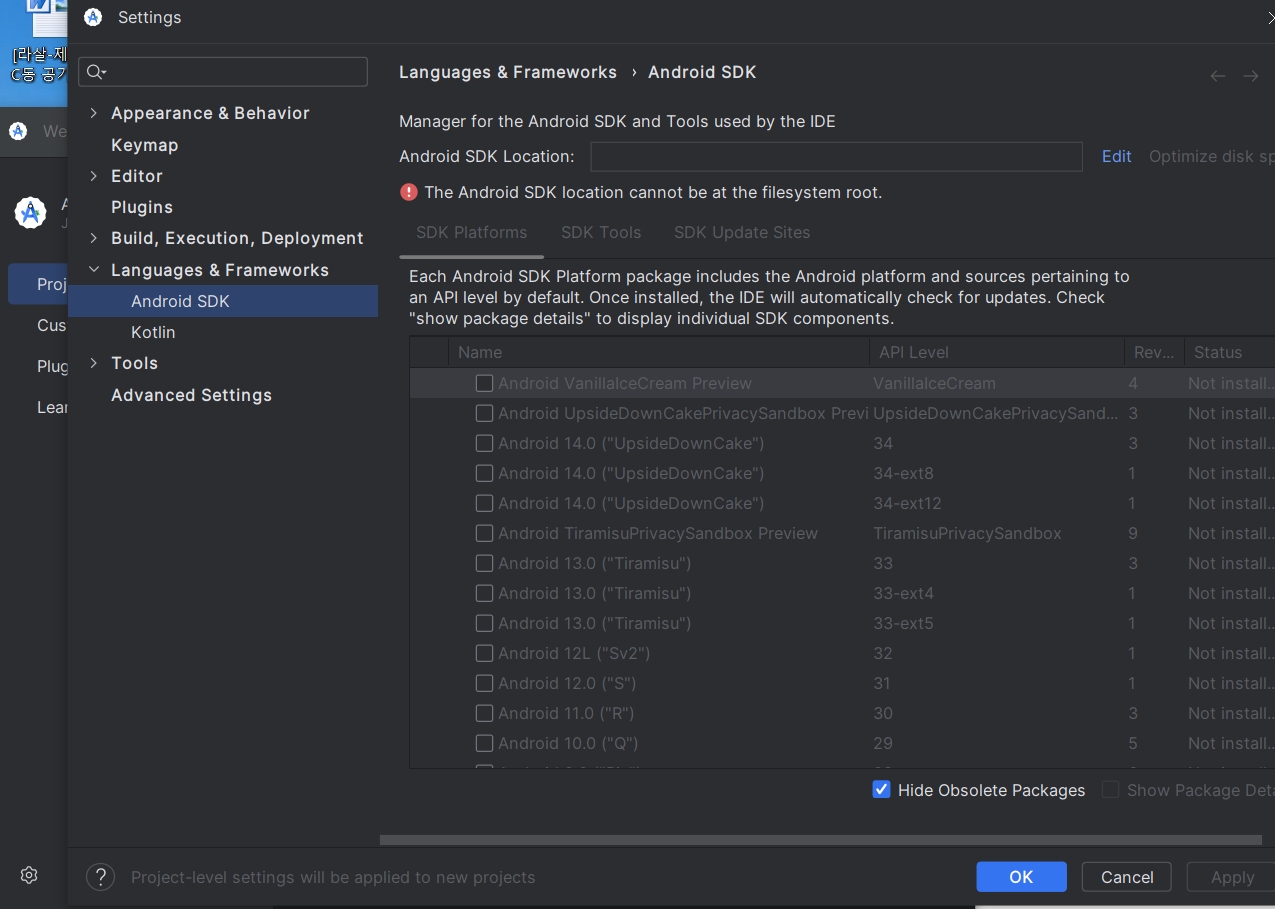Open SDK Update Sites tab
The image size is (1275, 909).
(742, 232)
